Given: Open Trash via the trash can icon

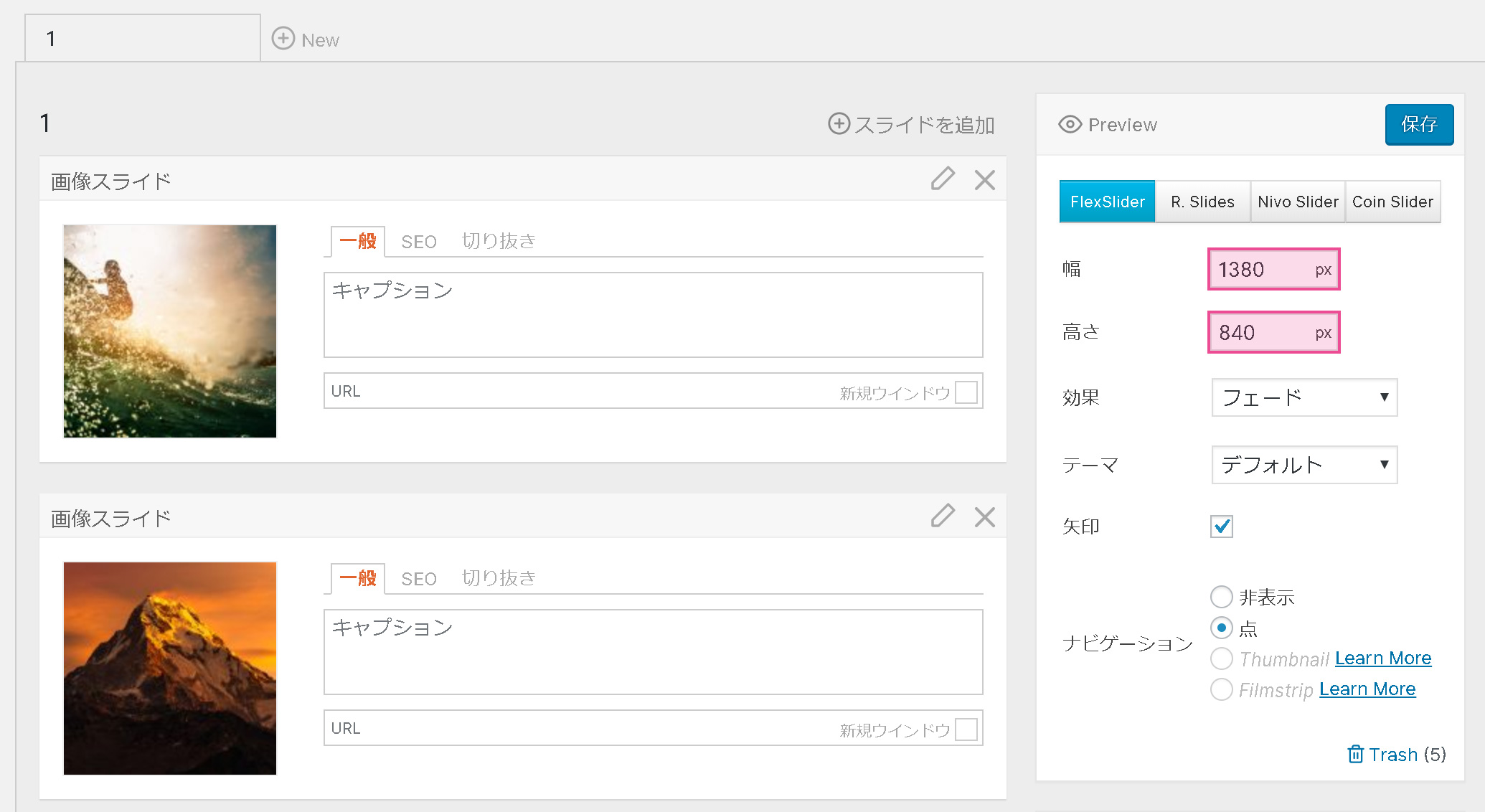Looking at the screenshot, I should (x=1355, y=754).
